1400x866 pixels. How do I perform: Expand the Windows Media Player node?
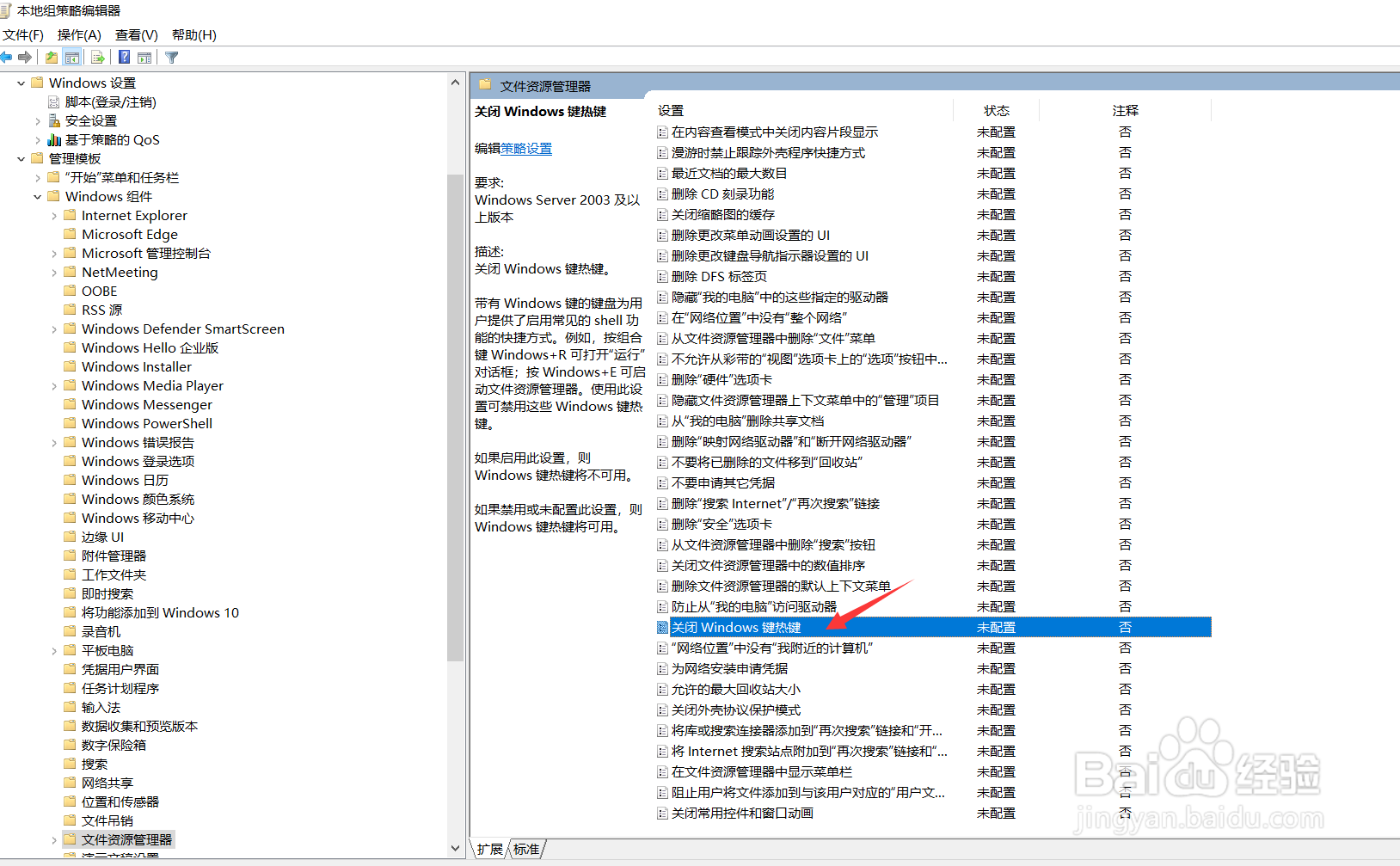point(54,386)
